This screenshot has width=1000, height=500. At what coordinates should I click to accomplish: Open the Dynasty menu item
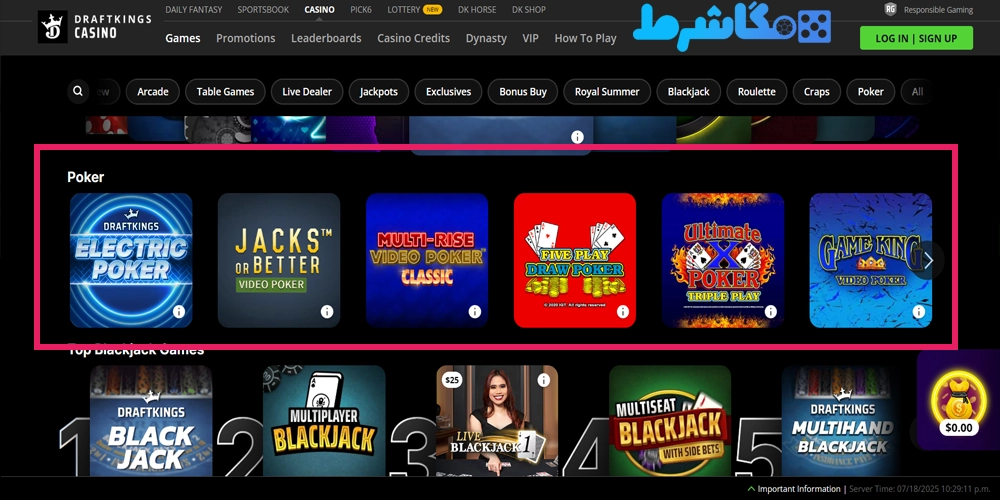(x=486, y=38)
